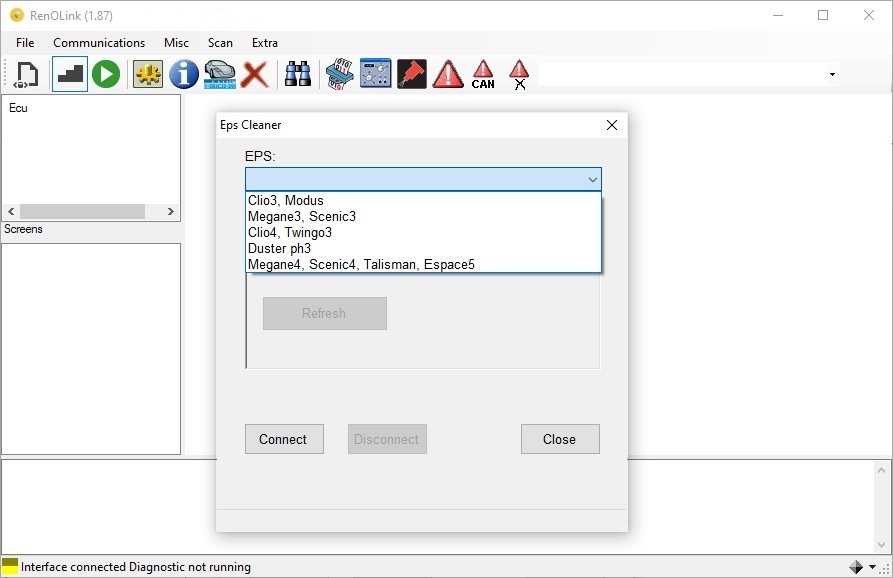Click the staircase steps toolbar icon

coord(70,74)
